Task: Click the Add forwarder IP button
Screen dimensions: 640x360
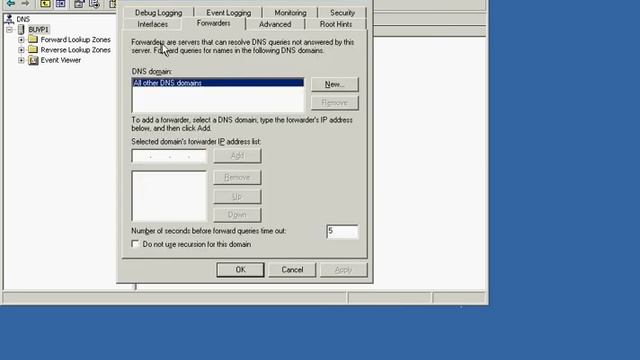Action: [237, 156]
